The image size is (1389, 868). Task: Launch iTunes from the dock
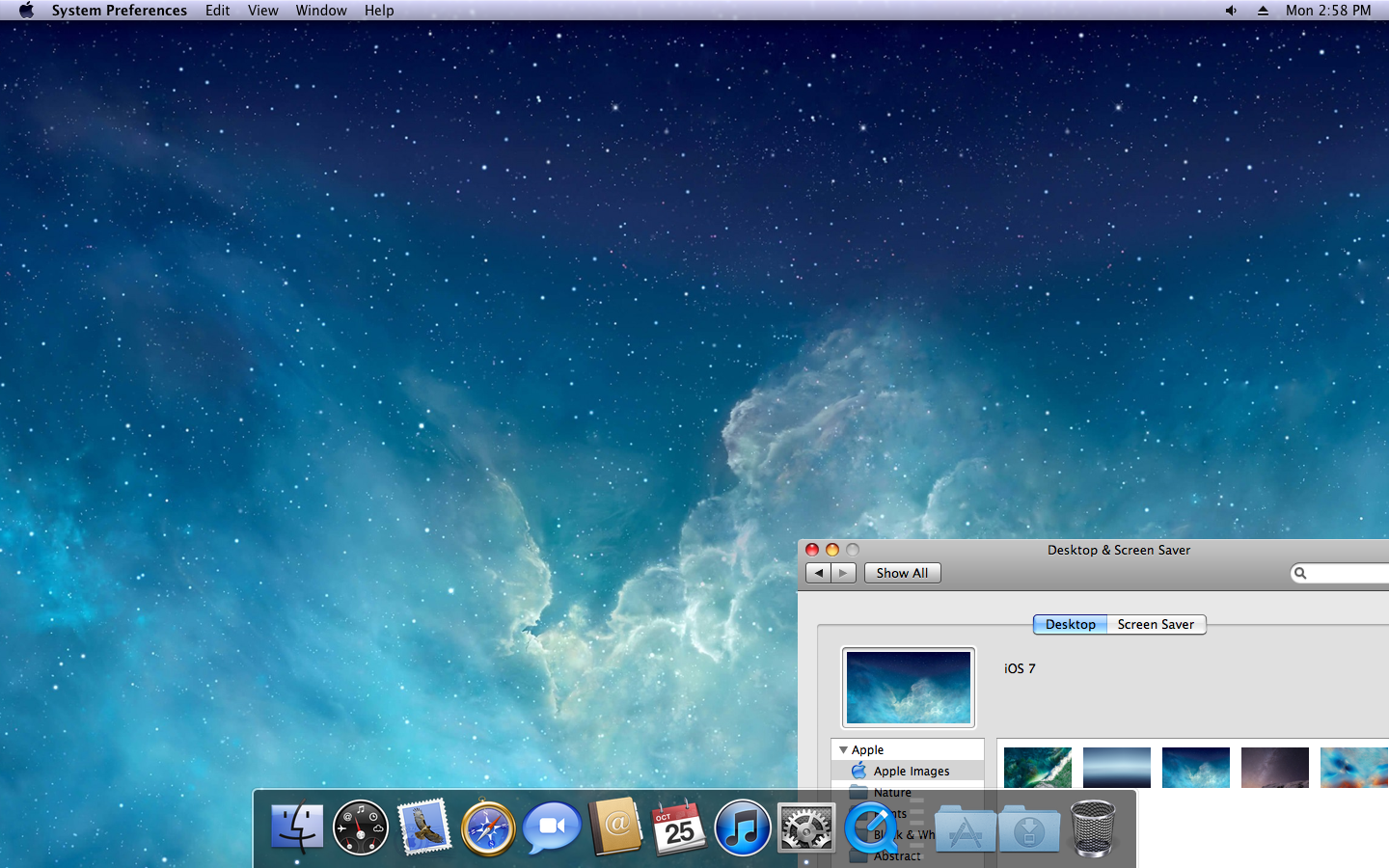coord(742,827)
